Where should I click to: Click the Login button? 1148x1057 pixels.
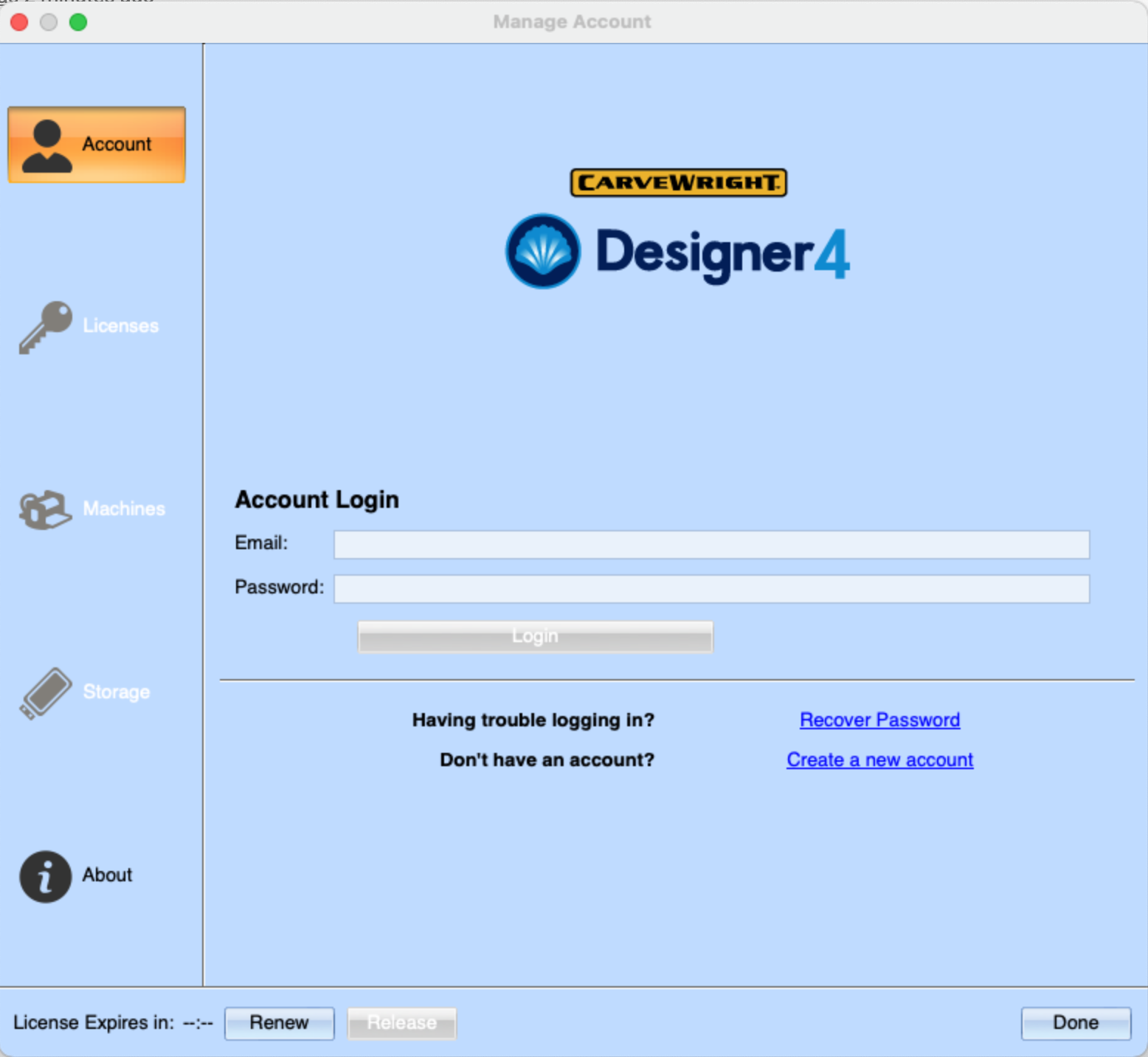535,636
